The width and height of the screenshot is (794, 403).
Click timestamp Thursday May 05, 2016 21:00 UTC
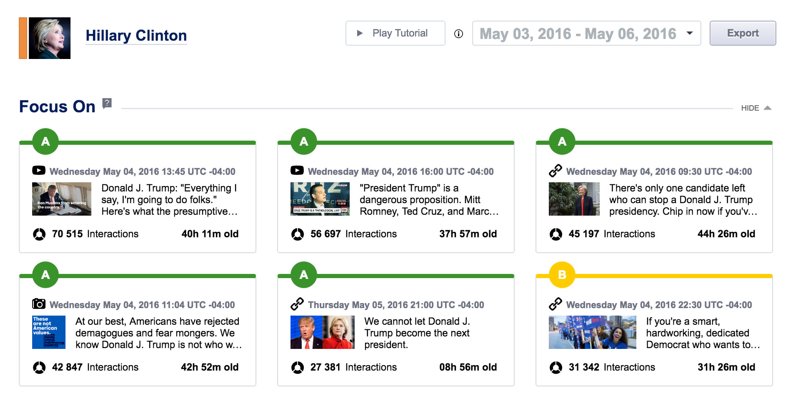coord(396,304)
